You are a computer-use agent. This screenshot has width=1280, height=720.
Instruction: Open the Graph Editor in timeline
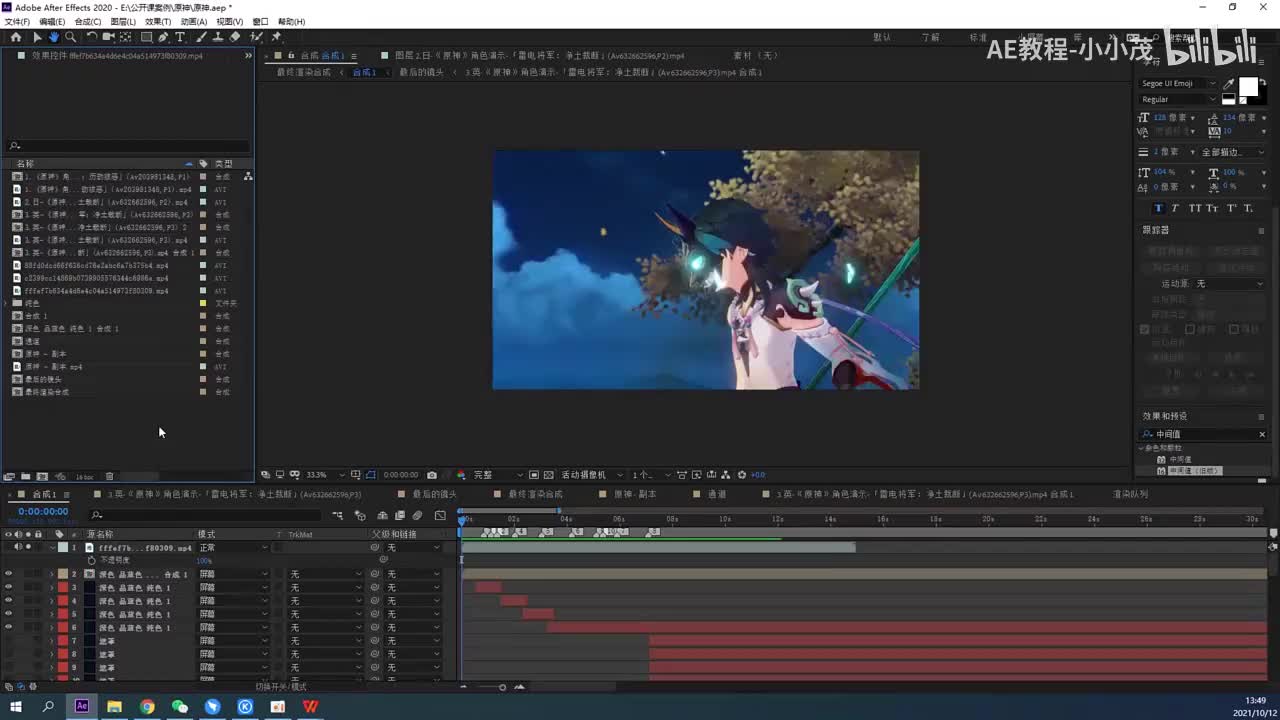440,516
